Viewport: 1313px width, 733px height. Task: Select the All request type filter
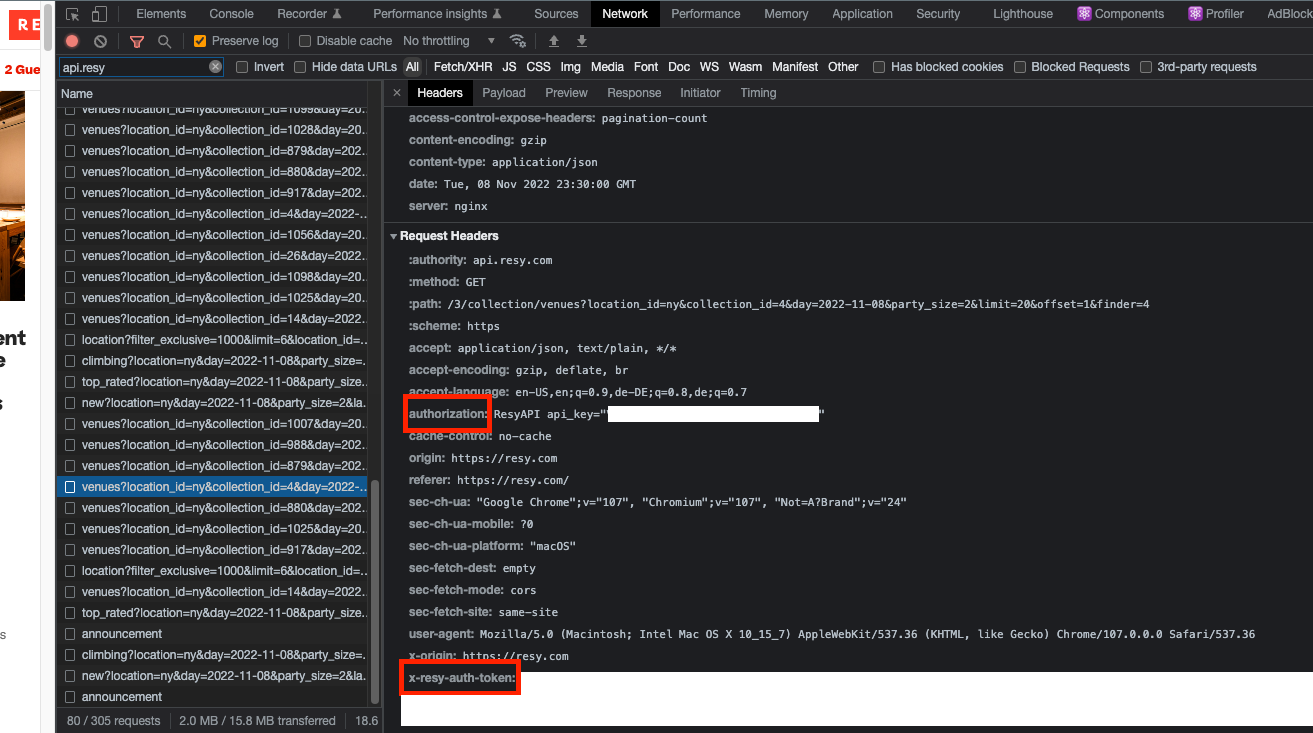[412, 67]
